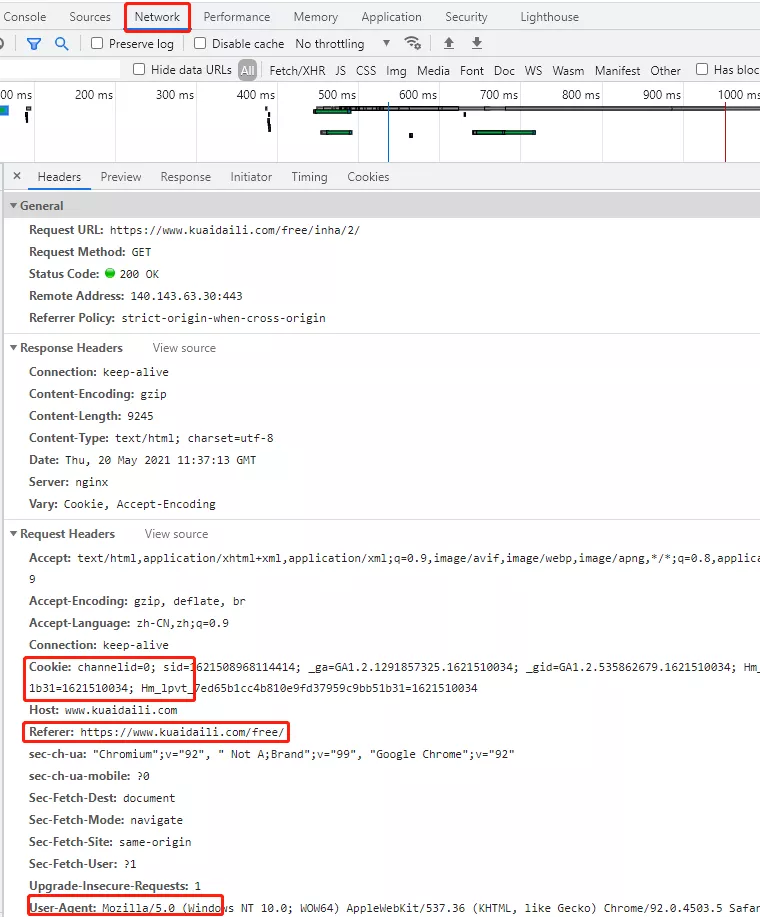The image size is (760, 917).
Task: Toggle Disable cache checkbox
Action: pyautogui.click(x=200, y=43)
